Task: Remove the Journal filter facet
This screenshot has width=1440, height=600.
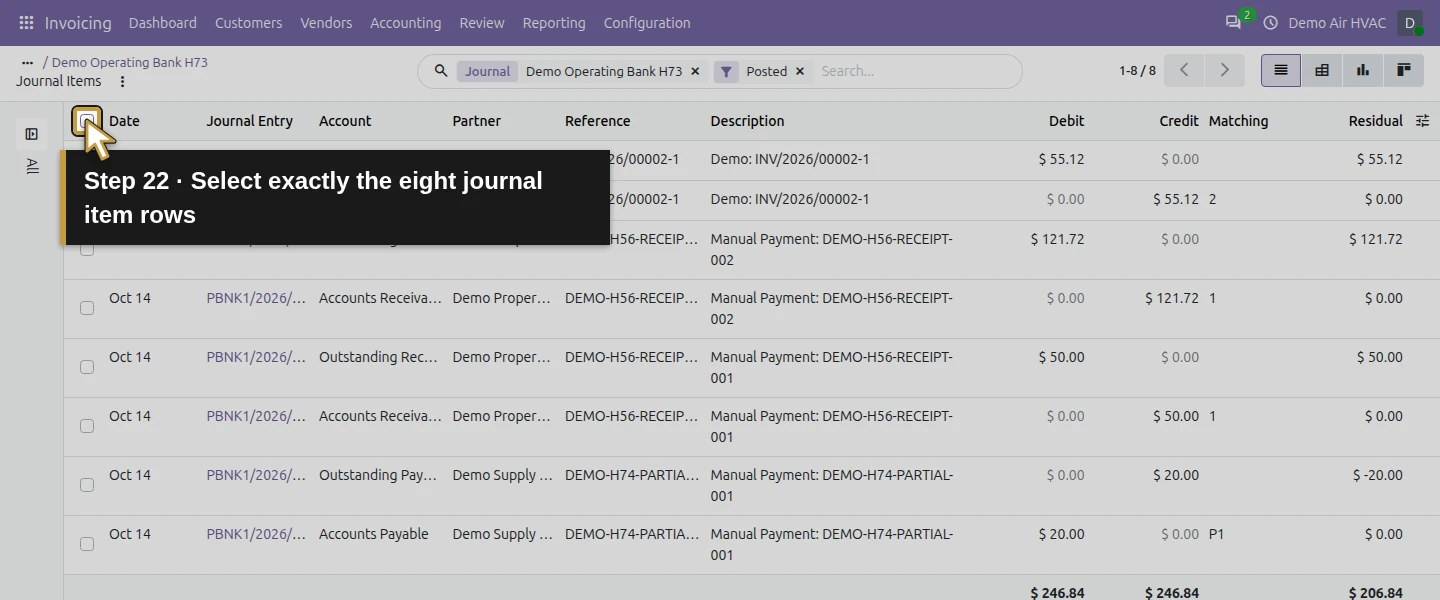Action: [x=695, y=71]
